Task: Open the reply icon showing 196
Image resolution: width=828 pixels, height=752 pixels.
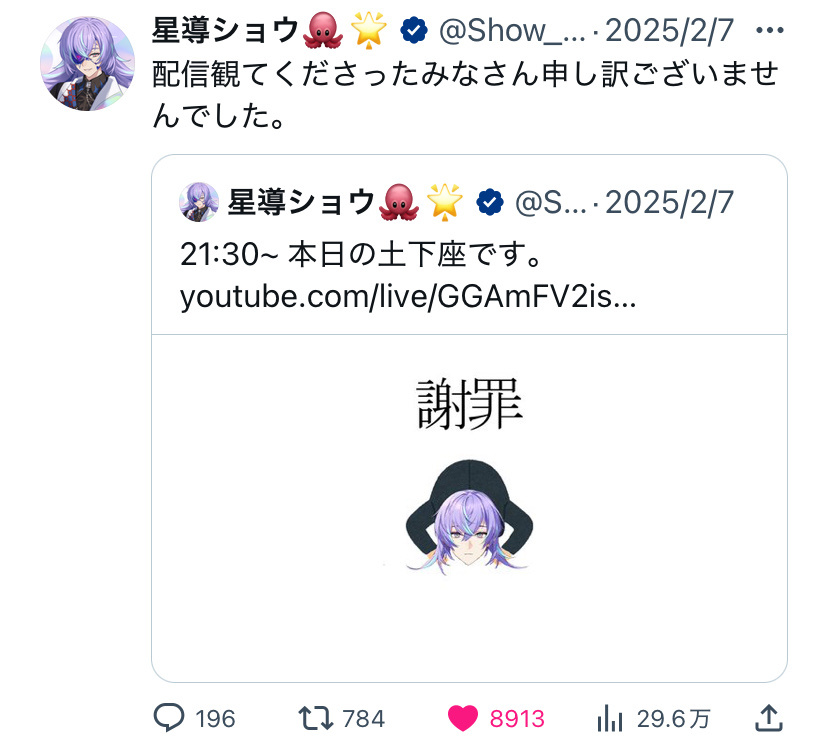Action: tap(169, 718)
